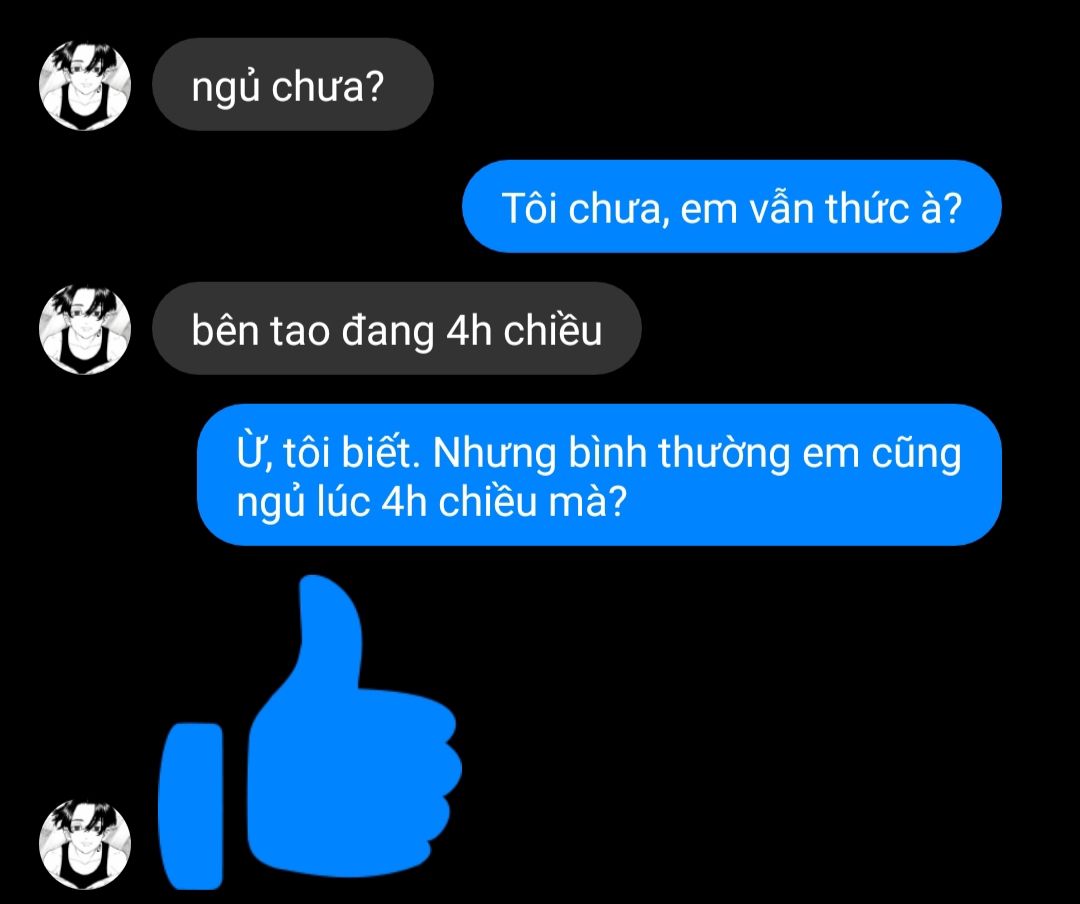
Task: Click the word "Nhưng" in the long blue message
Action: (x=494, y=454)
